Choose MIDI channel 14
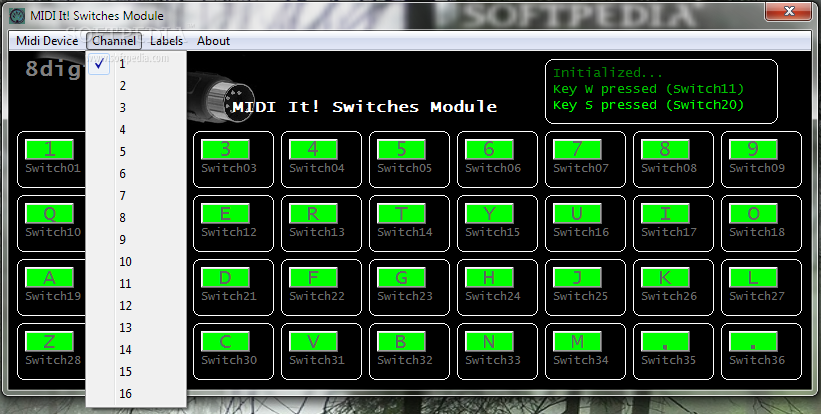Image resolution: width=821 pixels, height=414 pixels. point(136,350)
